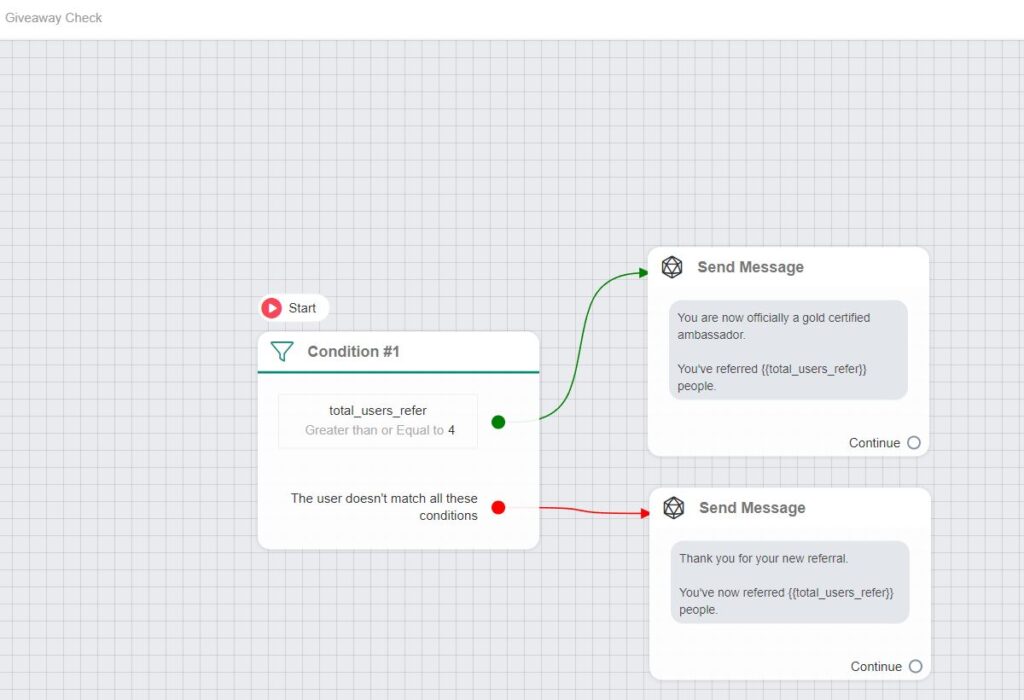Open the total_users_refer condition rule

378,421
